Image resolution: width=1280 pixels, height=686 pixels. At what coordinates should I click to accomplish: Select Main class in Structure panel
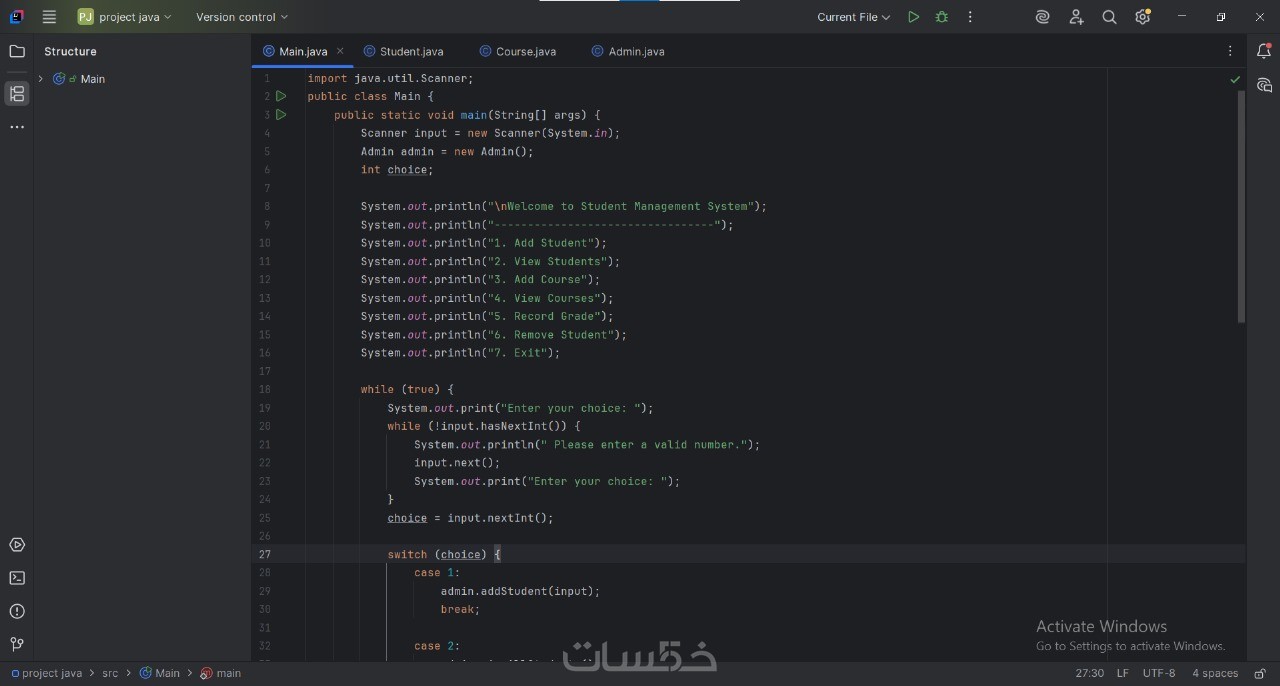[92, 79]
